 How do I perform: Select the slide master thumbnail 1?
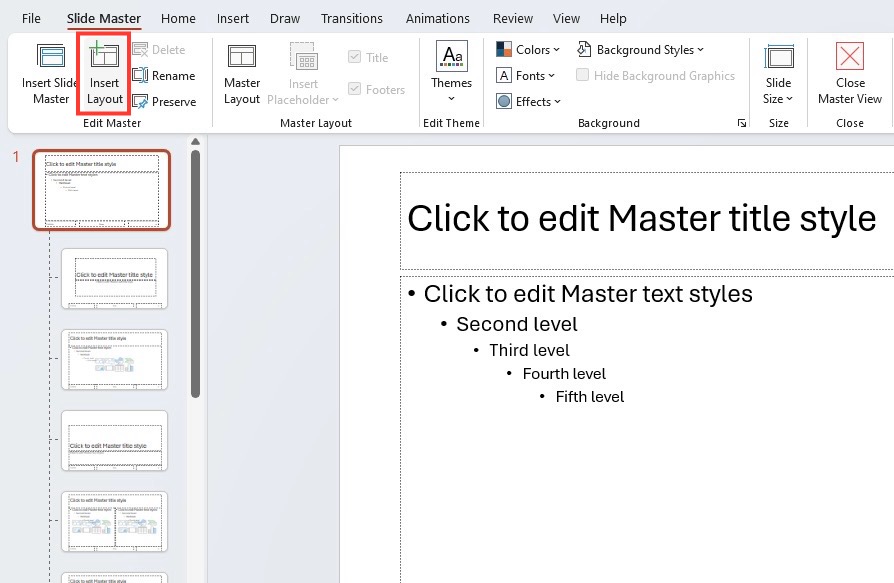point(101,190)
